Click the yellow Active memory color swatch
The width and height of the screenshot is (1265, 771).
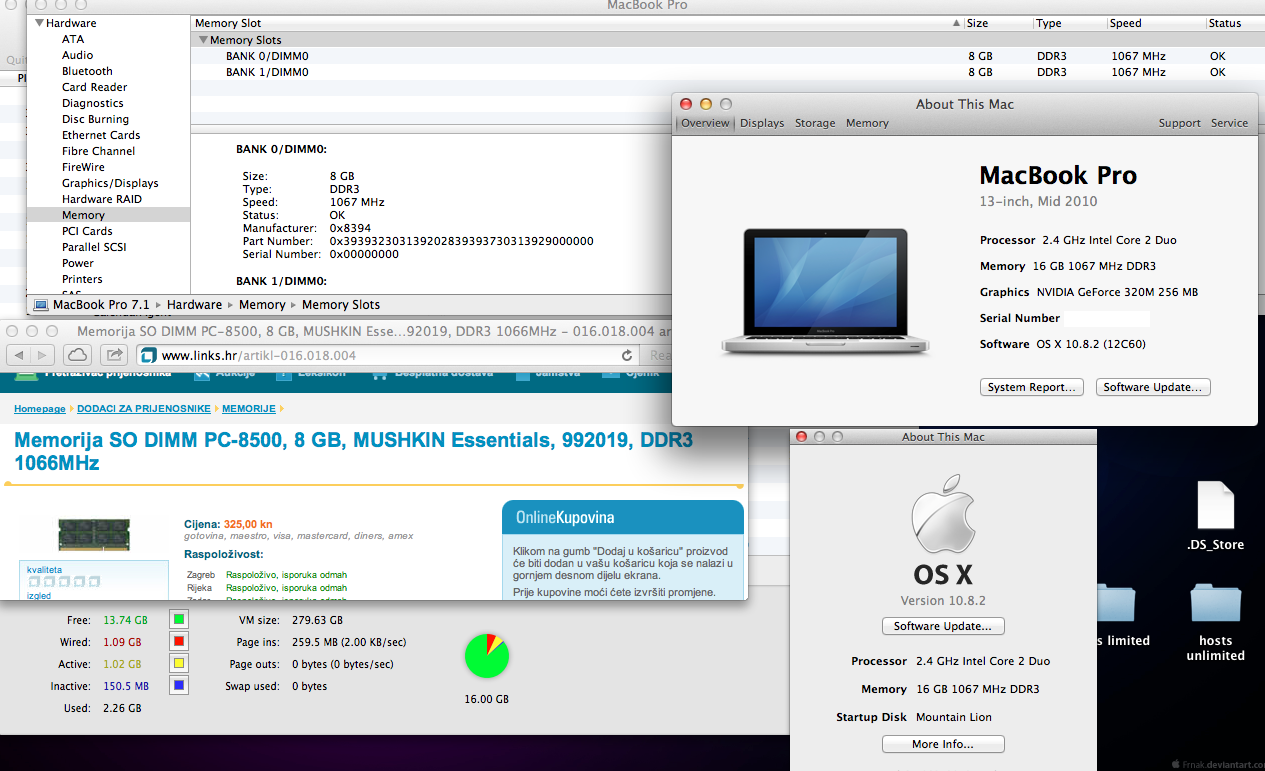(x=179, y=664)
